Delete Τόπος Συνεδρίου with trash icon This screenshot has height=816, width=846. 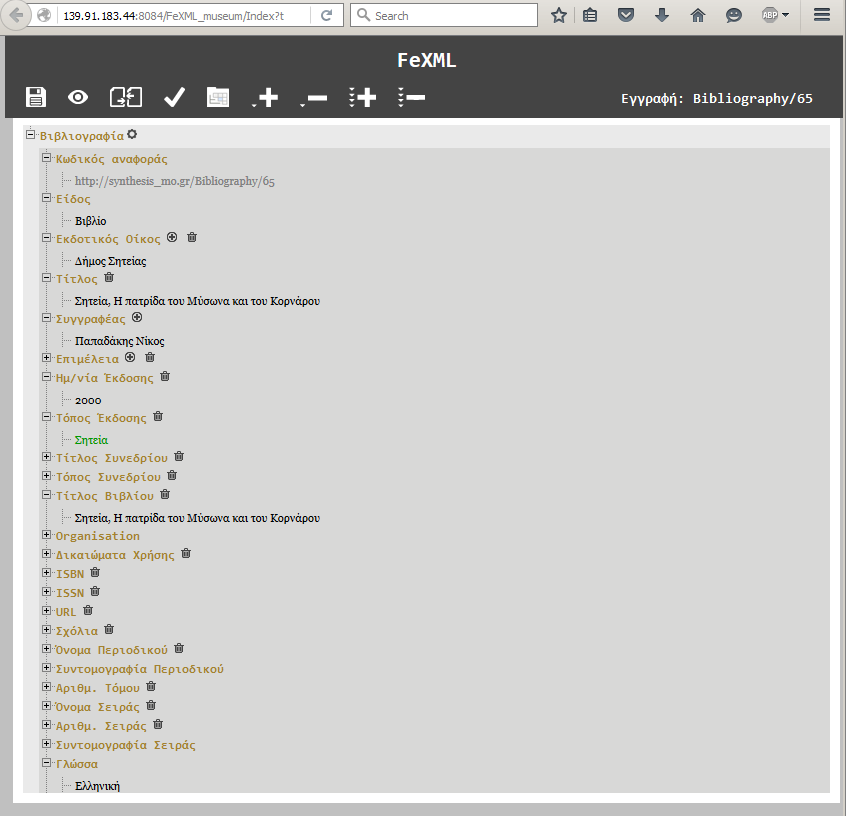pyautogui.click(x=172, y=475)
